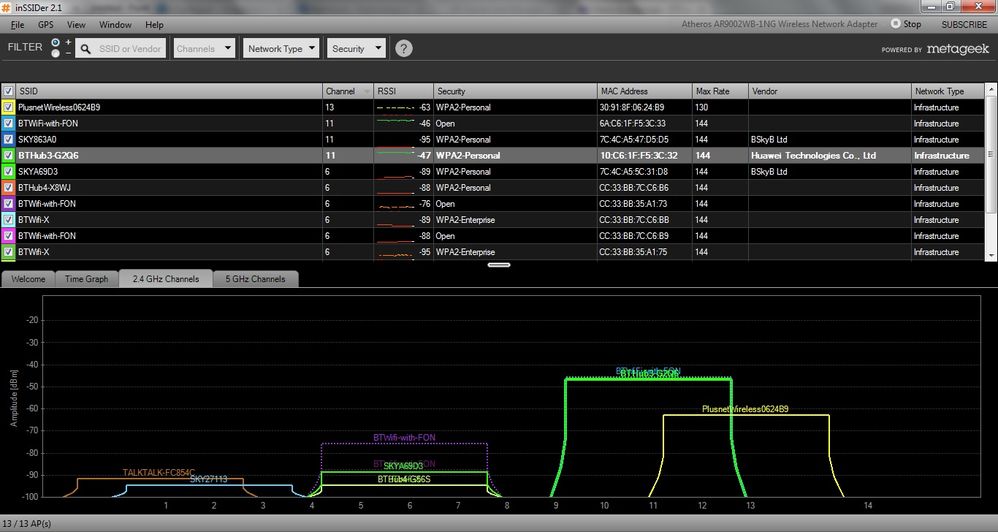Open the Channels filter dropdown
The height and width of the screenshot is (532, 998).
(204, 48)
